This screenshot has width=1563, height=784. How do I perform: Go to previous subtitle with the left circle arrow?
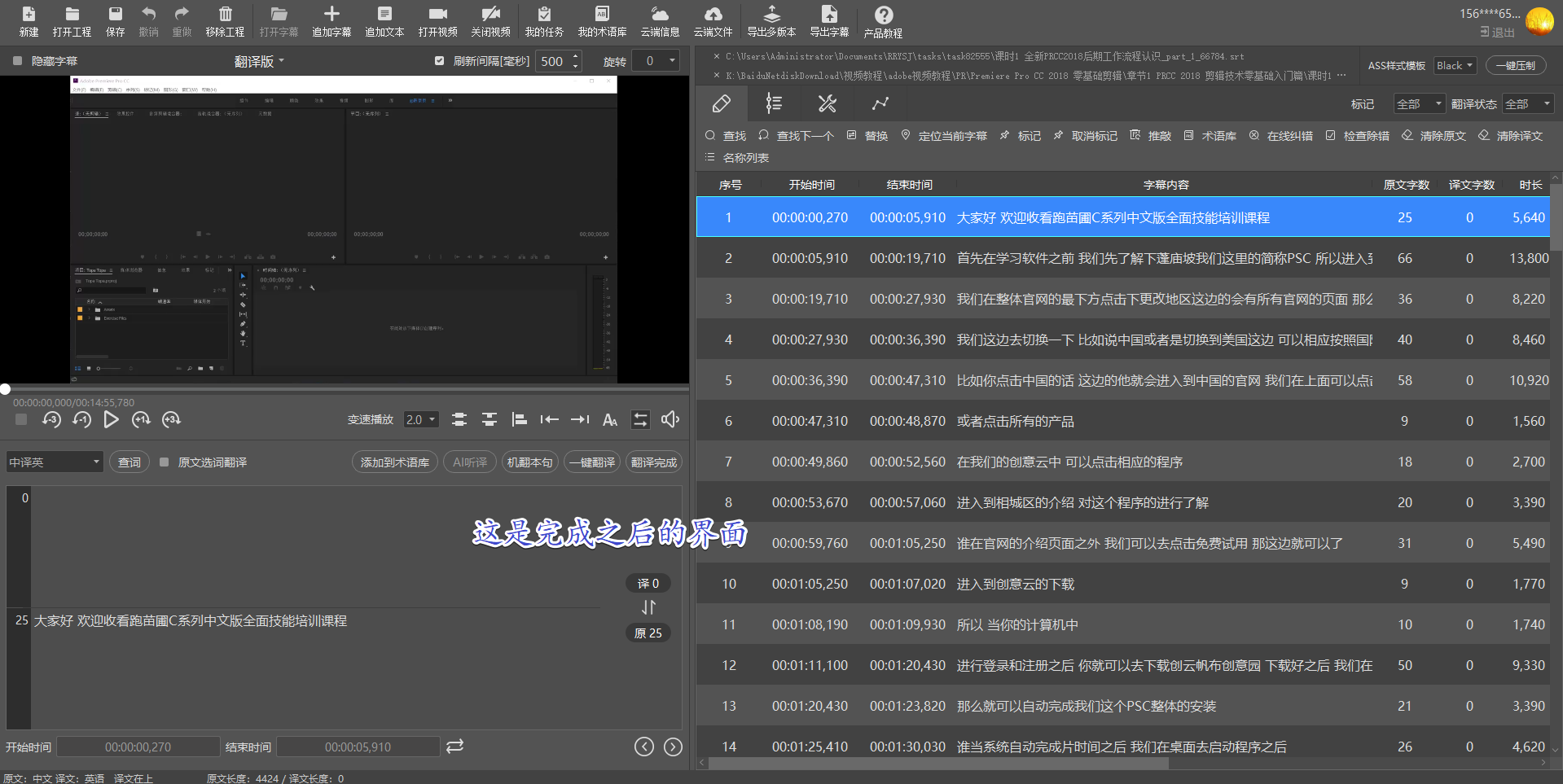pos(644,747)
